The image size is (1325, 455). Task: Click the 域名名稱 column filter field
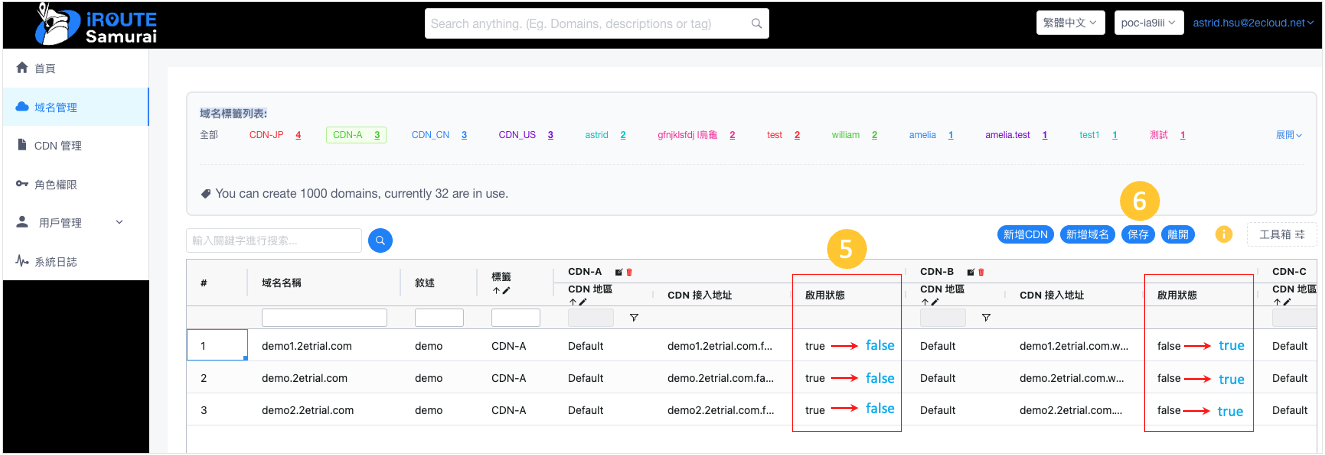324,318
